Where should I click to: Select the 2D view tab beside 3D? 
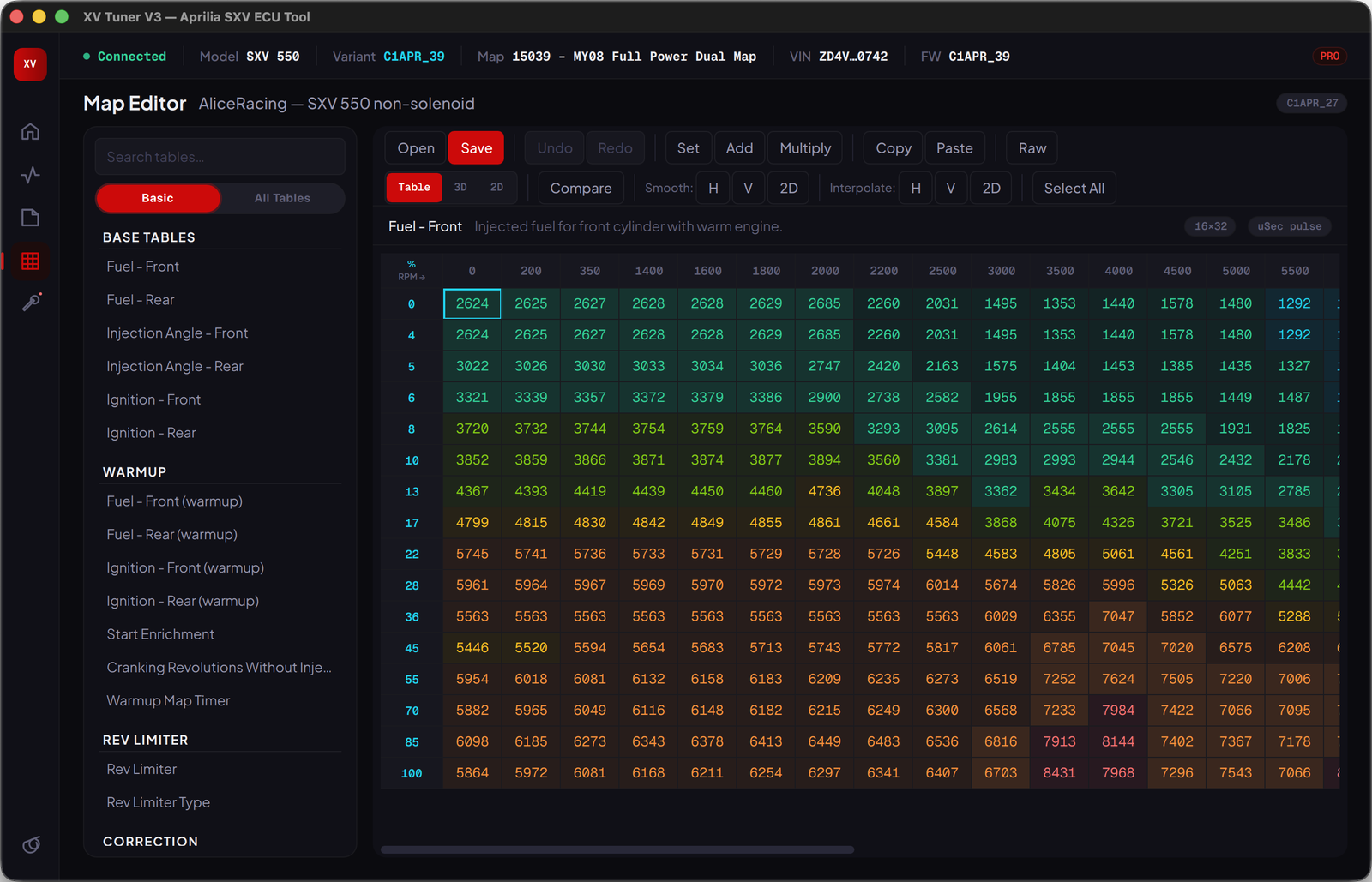496,188
